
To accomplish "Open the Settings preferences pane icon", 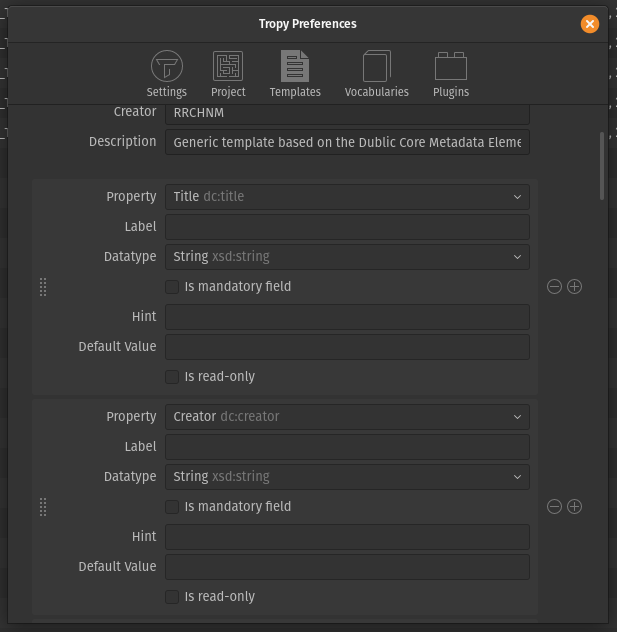I will click(x=166, y=66).
